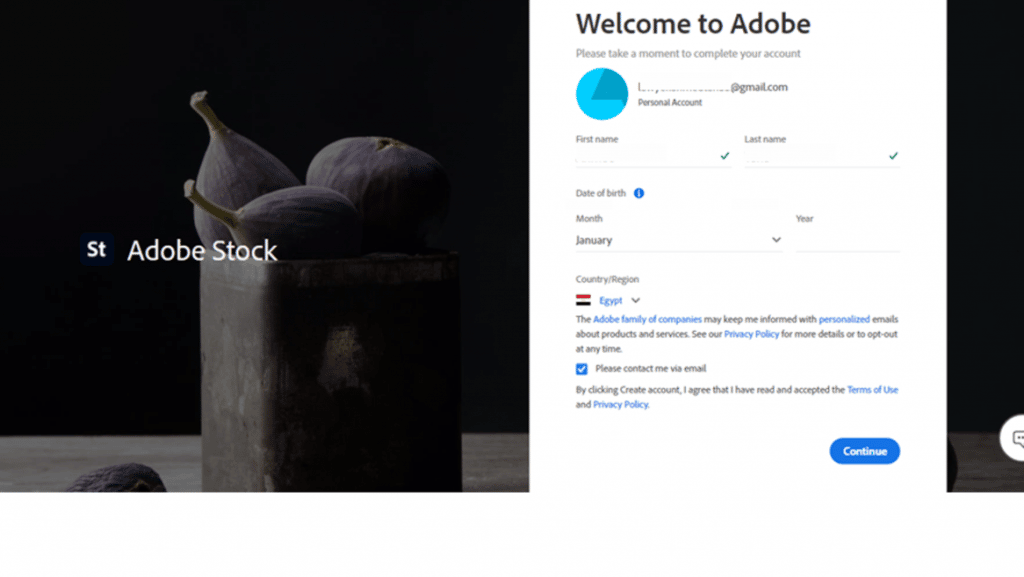This screenshot has width=1024, height=577.
Task: Click the Please take a moment subtitle text
Action: (x=688, y=54)
